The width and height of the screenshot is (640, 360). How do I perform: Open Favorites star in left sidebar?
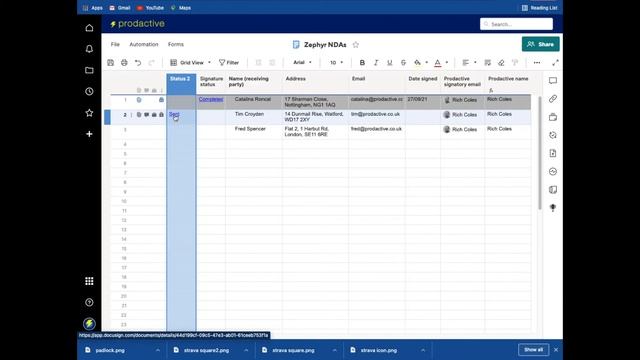click(89, 113)
